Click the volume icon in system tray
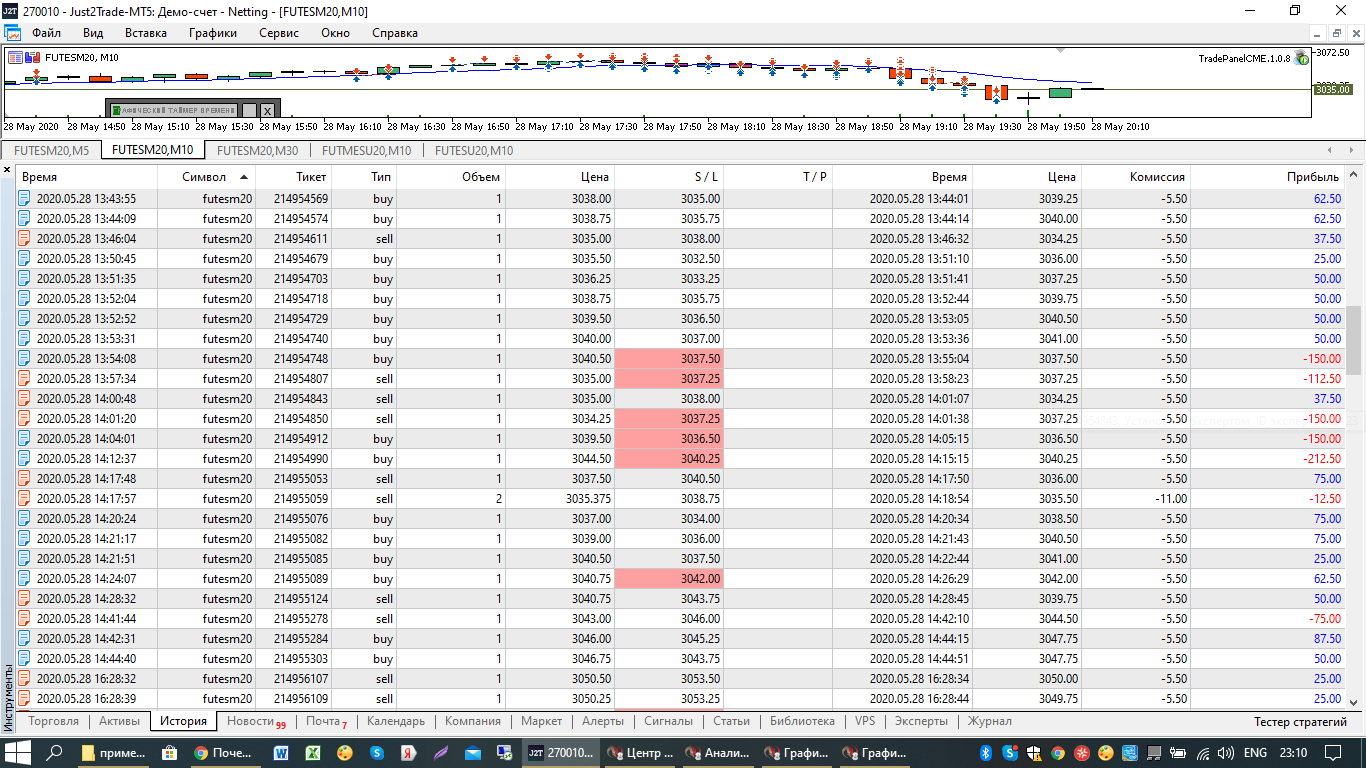Viewport: 1366px width, 768px height. [1225, 752]
